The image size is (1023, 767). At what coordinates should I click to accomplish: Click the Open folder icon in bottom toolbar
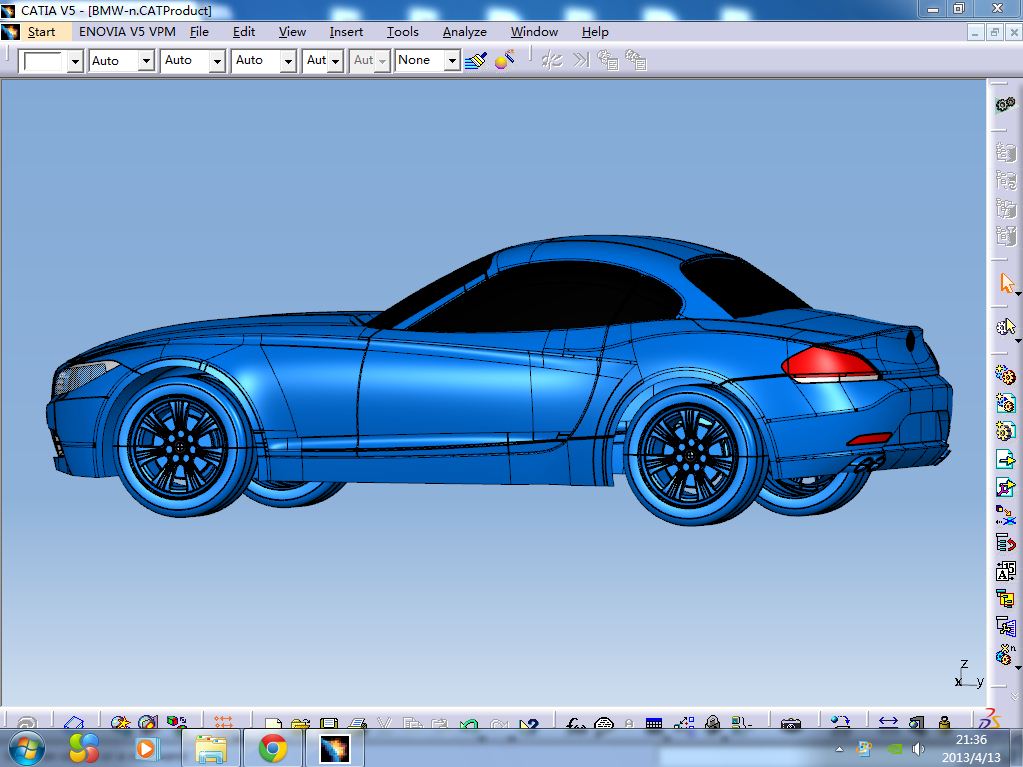(300, 722)
